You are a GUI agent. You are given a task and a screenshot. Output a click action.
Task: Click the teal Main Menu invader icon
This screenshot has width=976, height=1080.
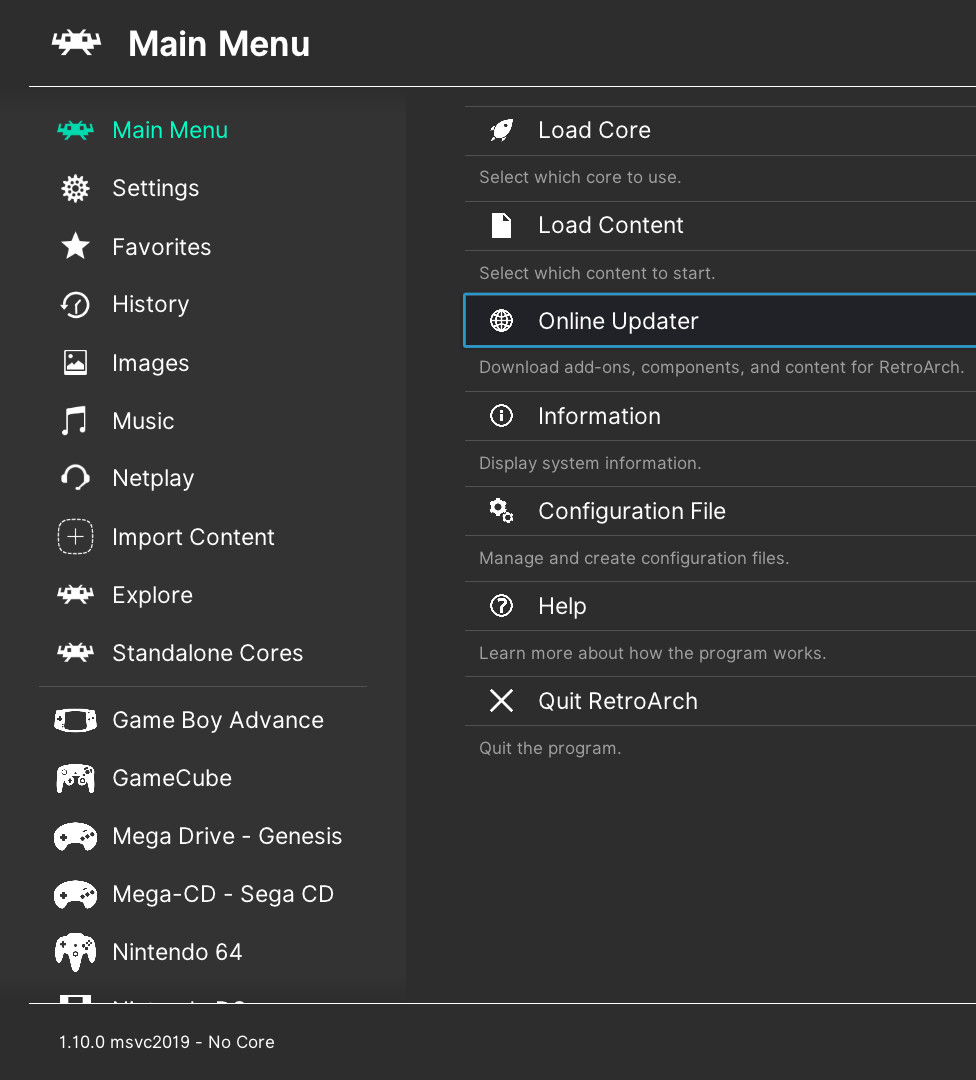click(75, 130)
